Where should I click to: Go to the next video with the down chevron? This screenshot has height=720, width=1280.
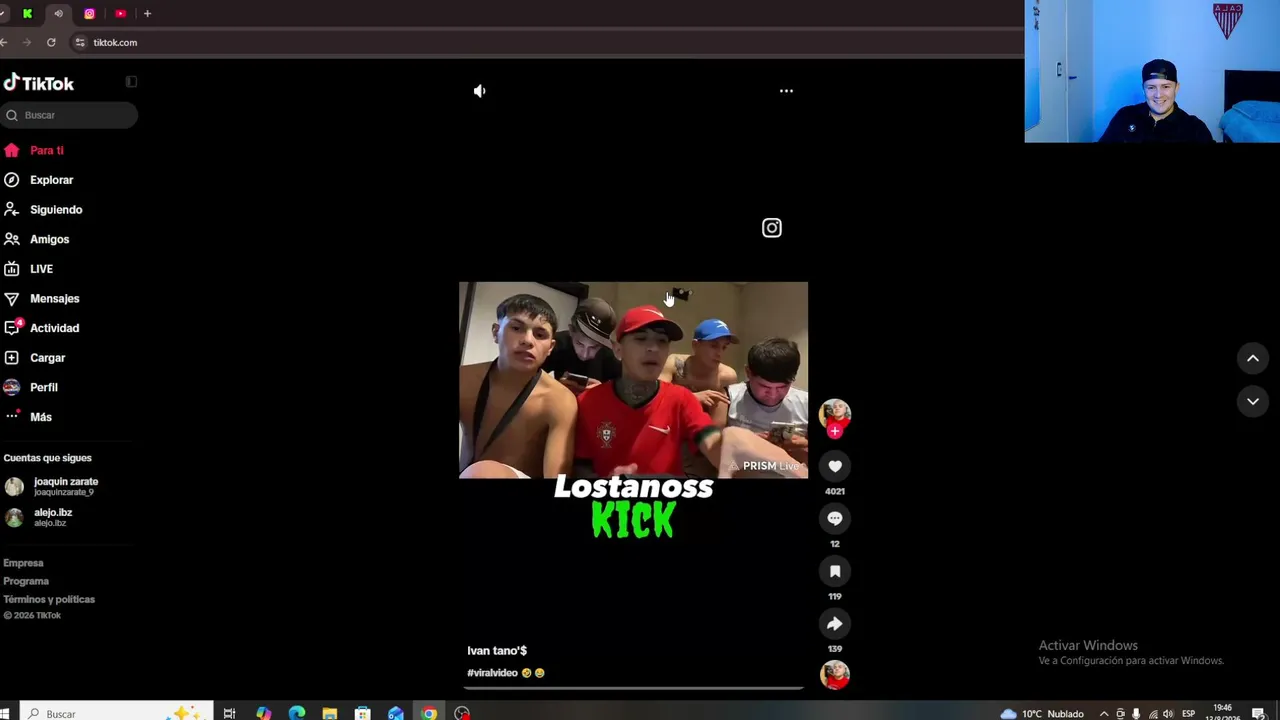pos(1253,401)
